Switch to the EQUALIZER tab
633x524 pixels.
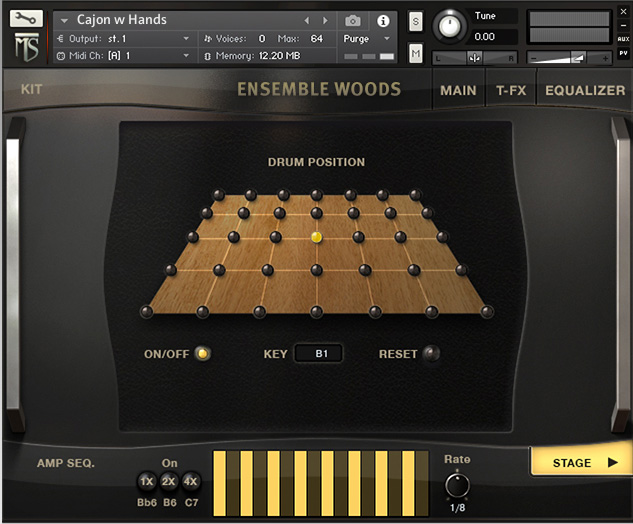(585, 90)
